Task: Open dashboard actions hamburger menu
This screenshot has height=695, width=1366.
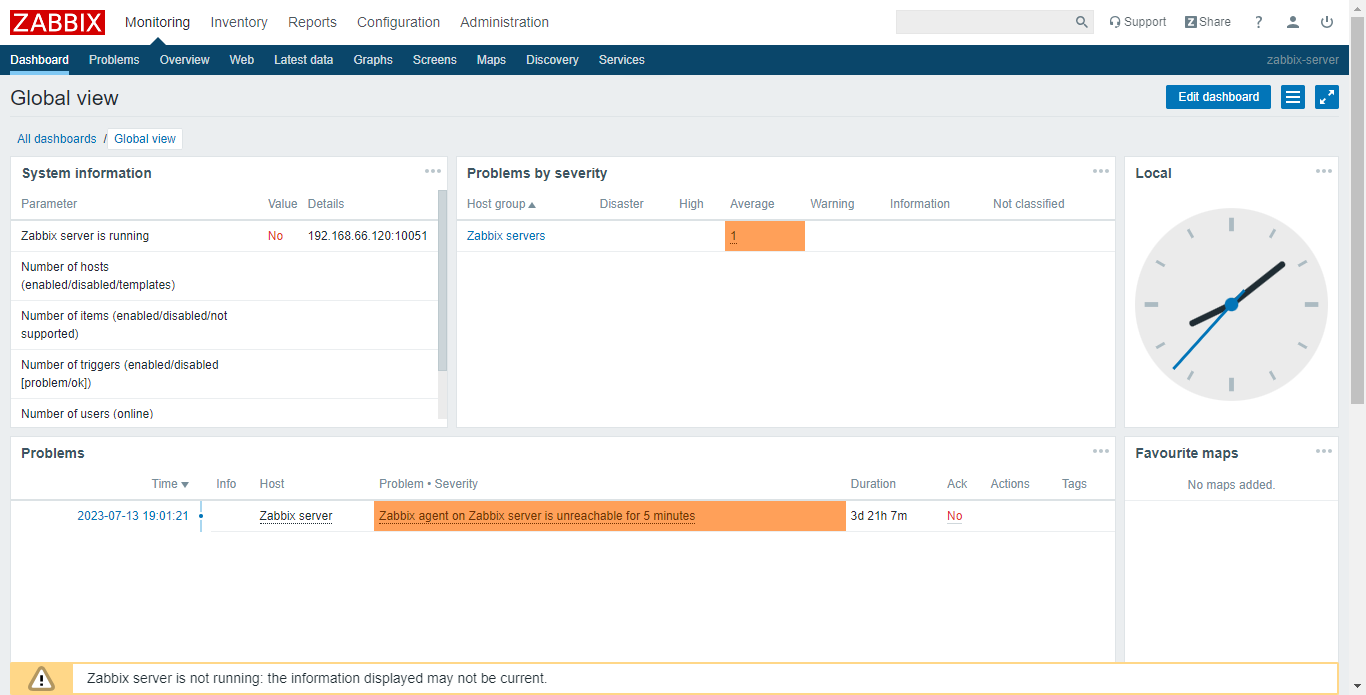Action: 1293,97
